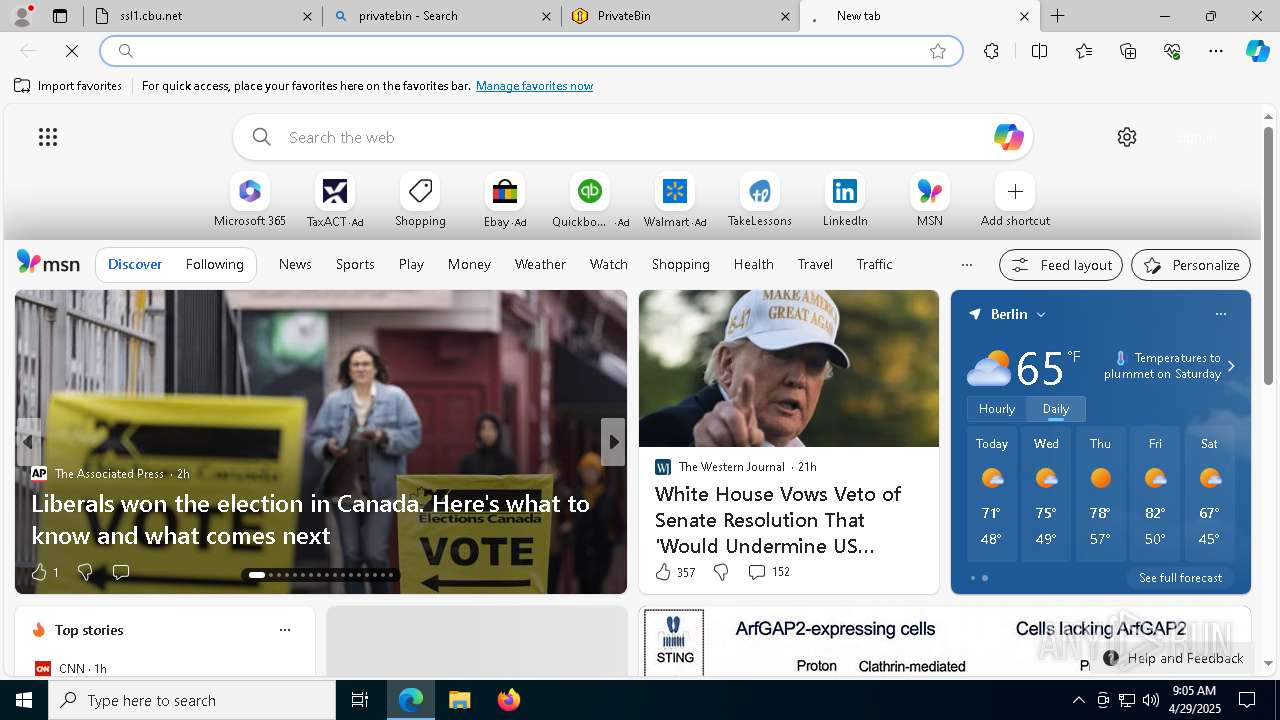Show next headline slide arrow

pos(613,442)
